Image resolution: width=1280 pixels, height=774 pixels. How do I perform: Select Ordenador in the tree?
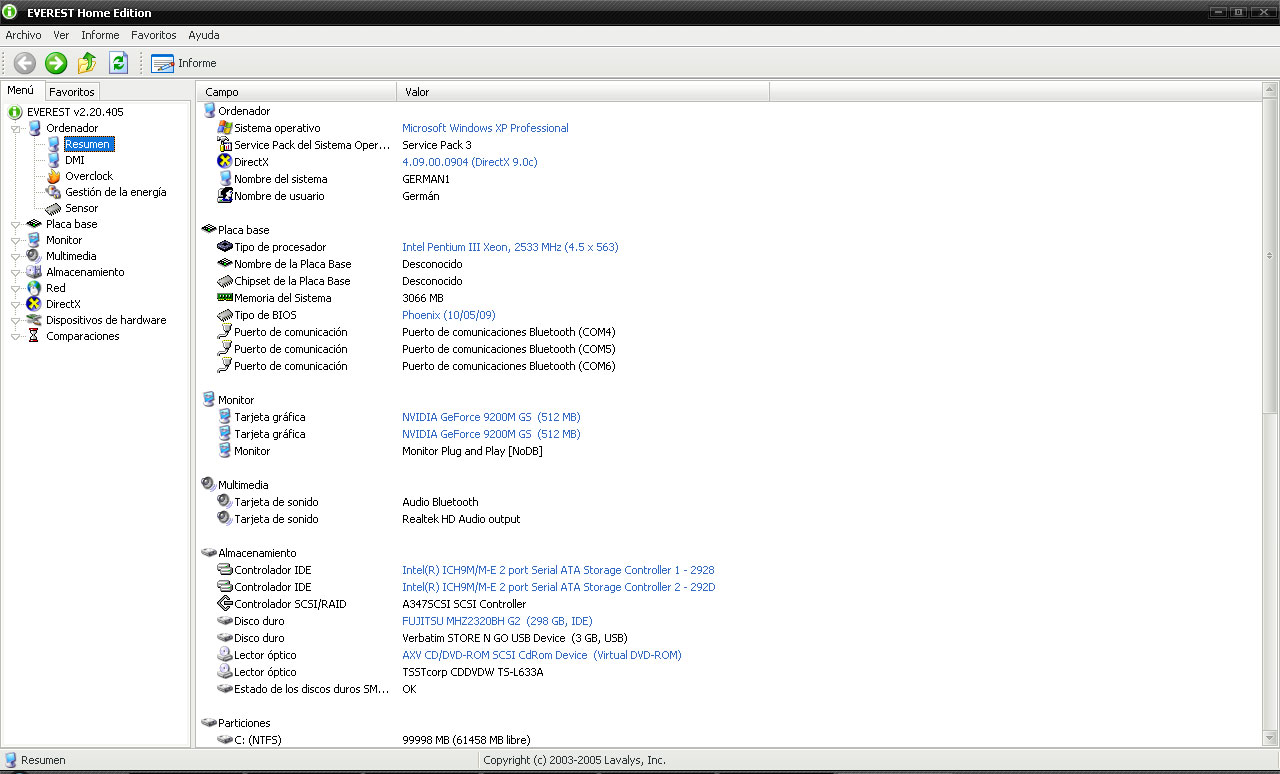coord(72,128)
